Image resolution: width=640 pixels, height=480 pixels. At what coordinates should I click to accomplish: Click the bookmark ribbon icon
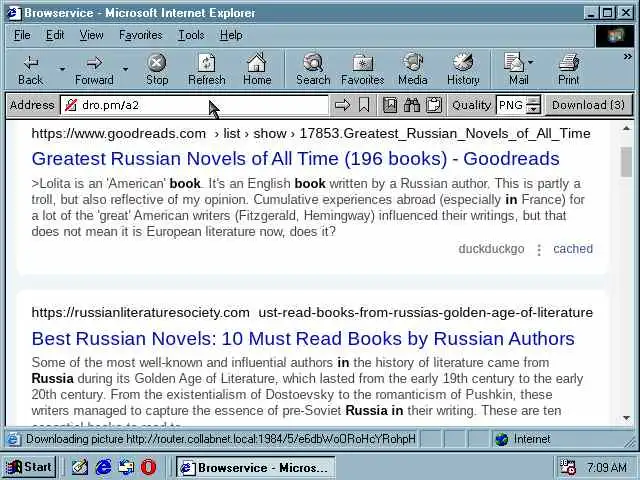click(364, 105)
